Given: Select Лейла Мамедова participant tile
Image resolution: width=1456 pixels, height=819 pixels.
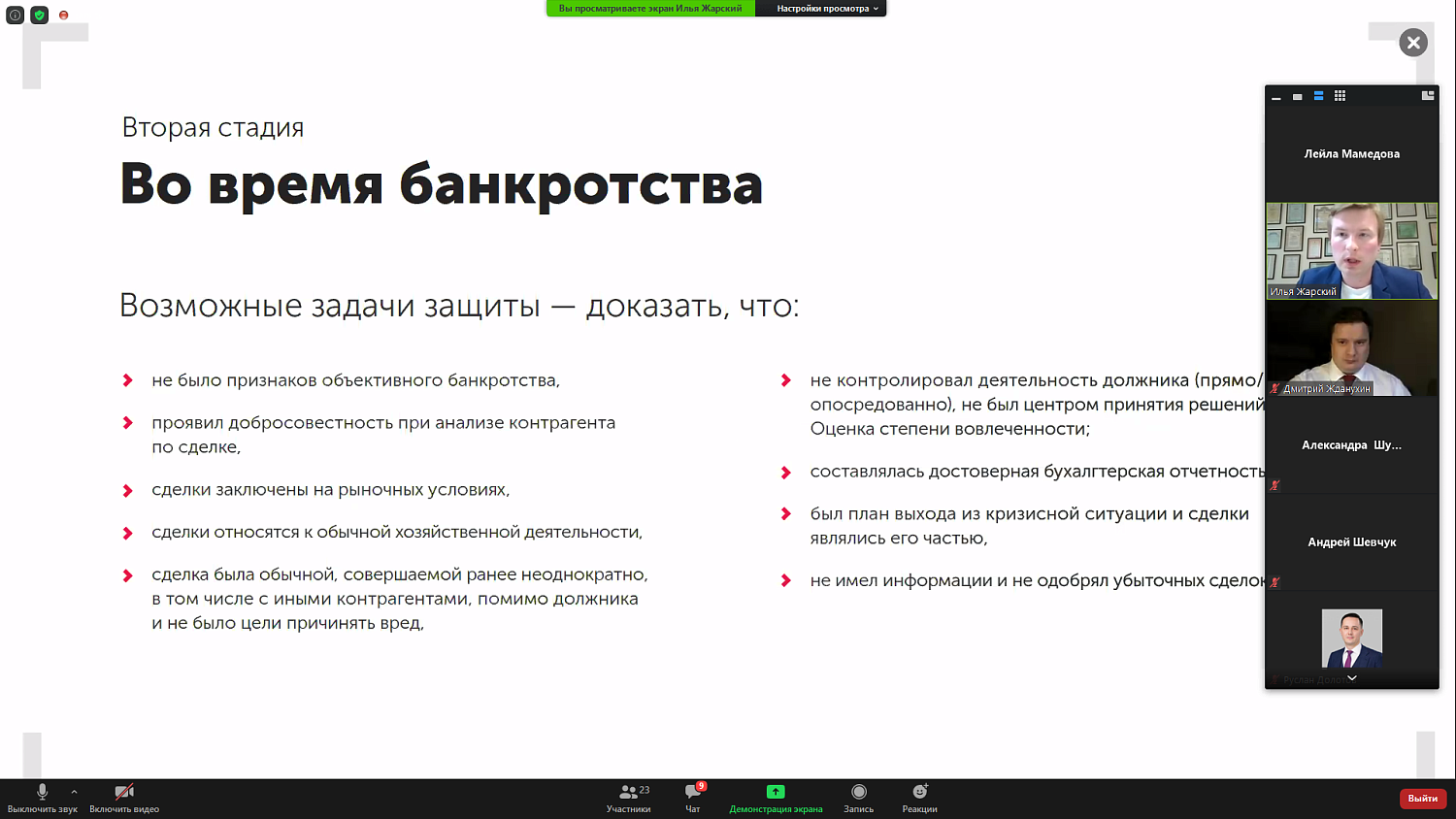Looking at the screenshot, I should (x=1352, y=153).
